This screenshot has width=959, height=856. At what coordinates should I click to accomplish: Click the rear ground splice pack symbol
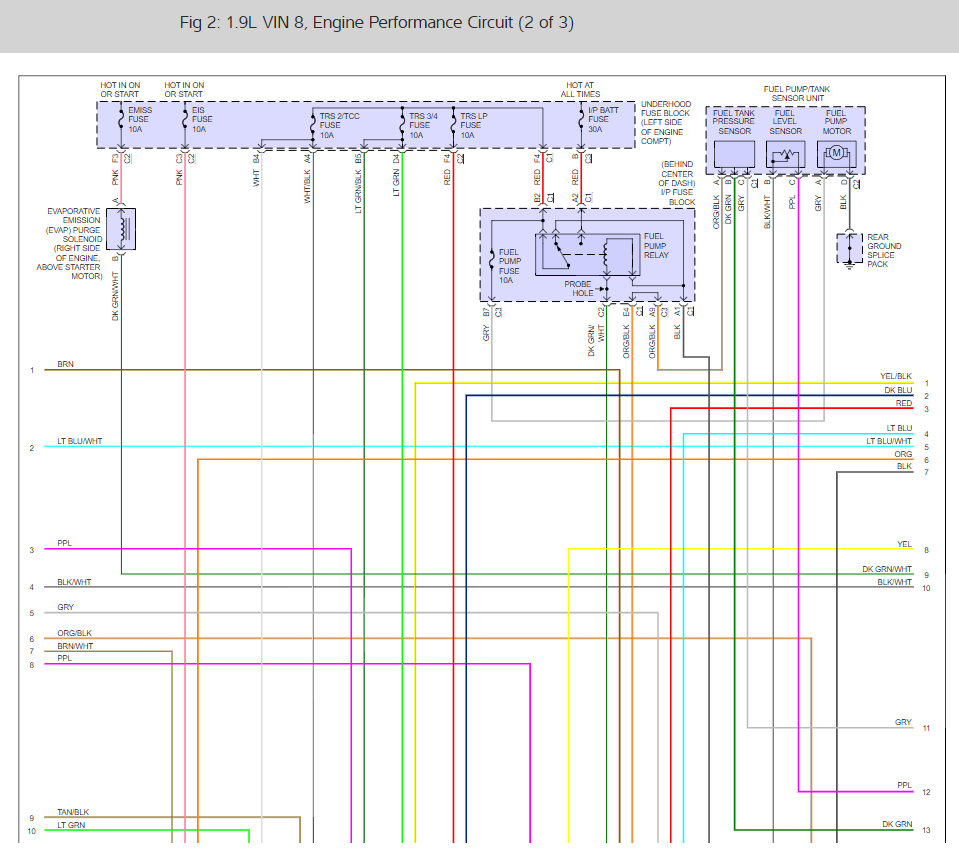pyautogui.click(x=850, y=249)
